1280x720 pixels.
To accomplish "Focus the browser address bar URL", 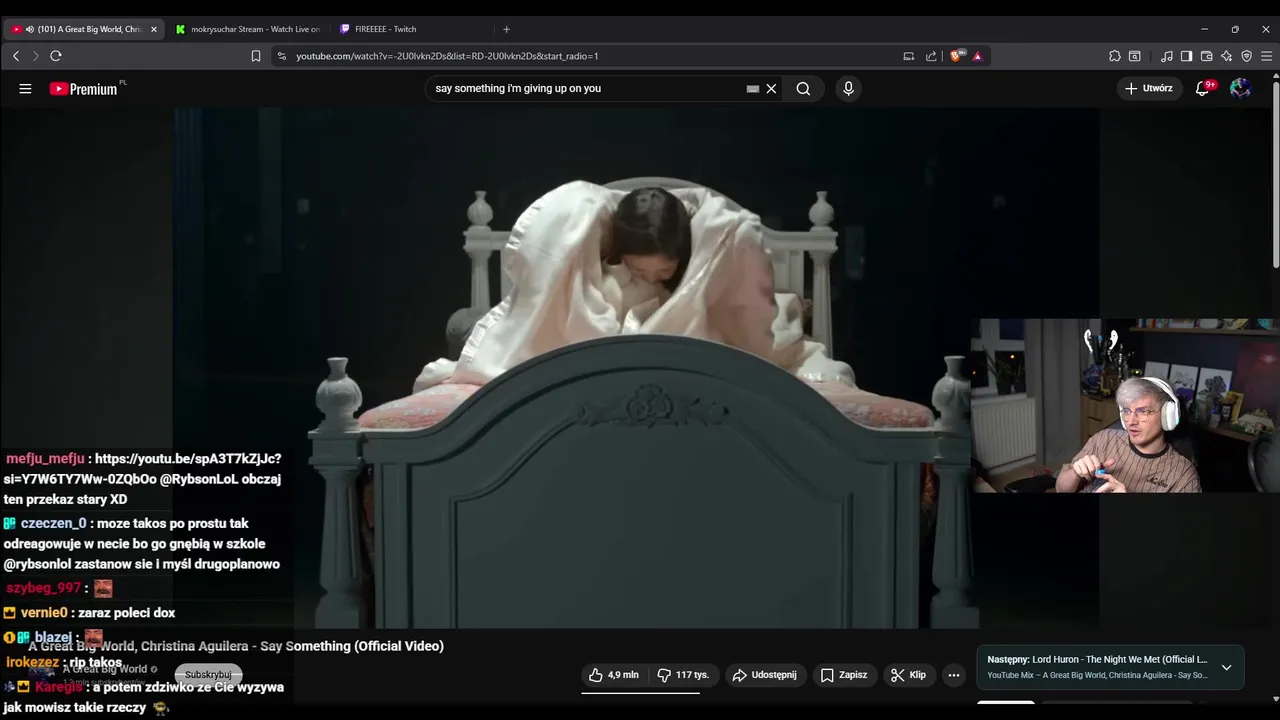I will pos(447,56).
